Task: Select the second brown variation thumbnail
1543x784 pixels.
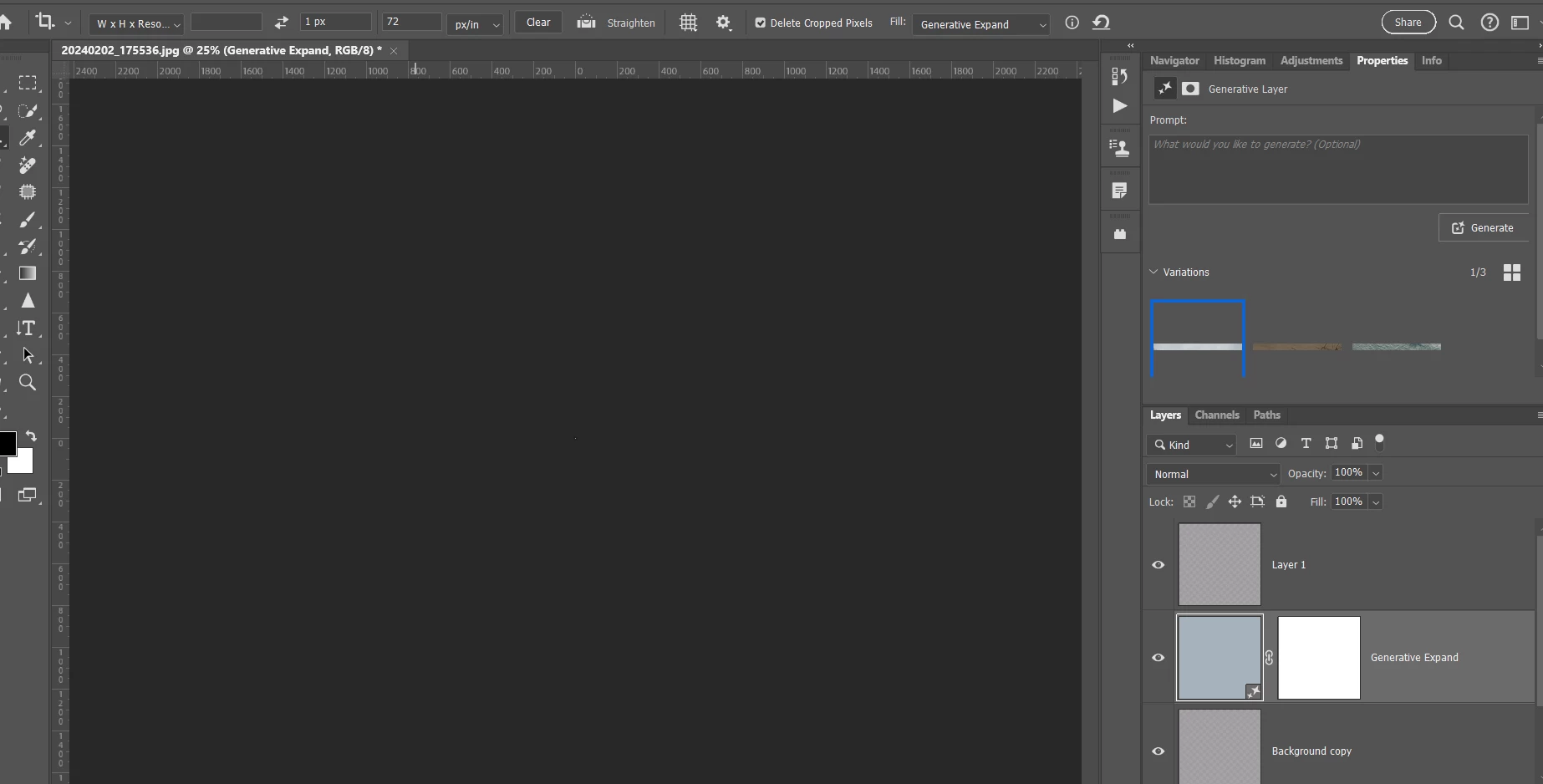Action: [x=1298, y=346]
